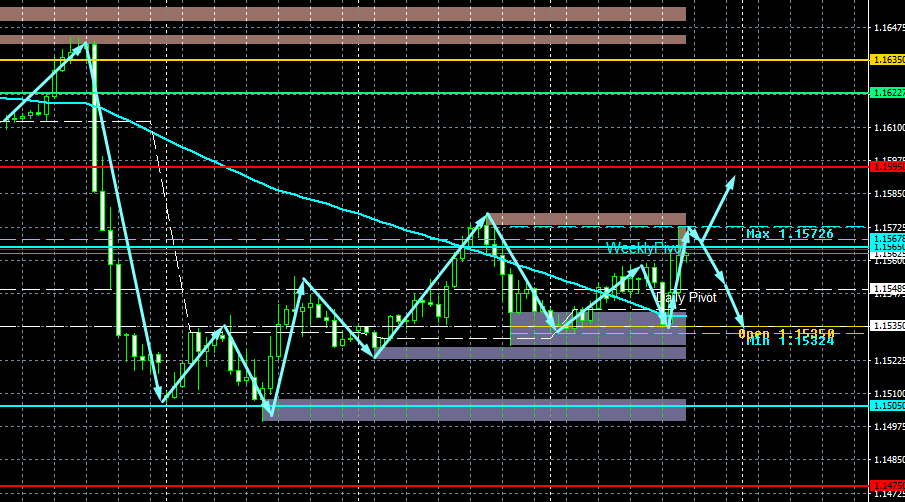Click the bottom red 1.1475 price tag

(x=887, y=486)
